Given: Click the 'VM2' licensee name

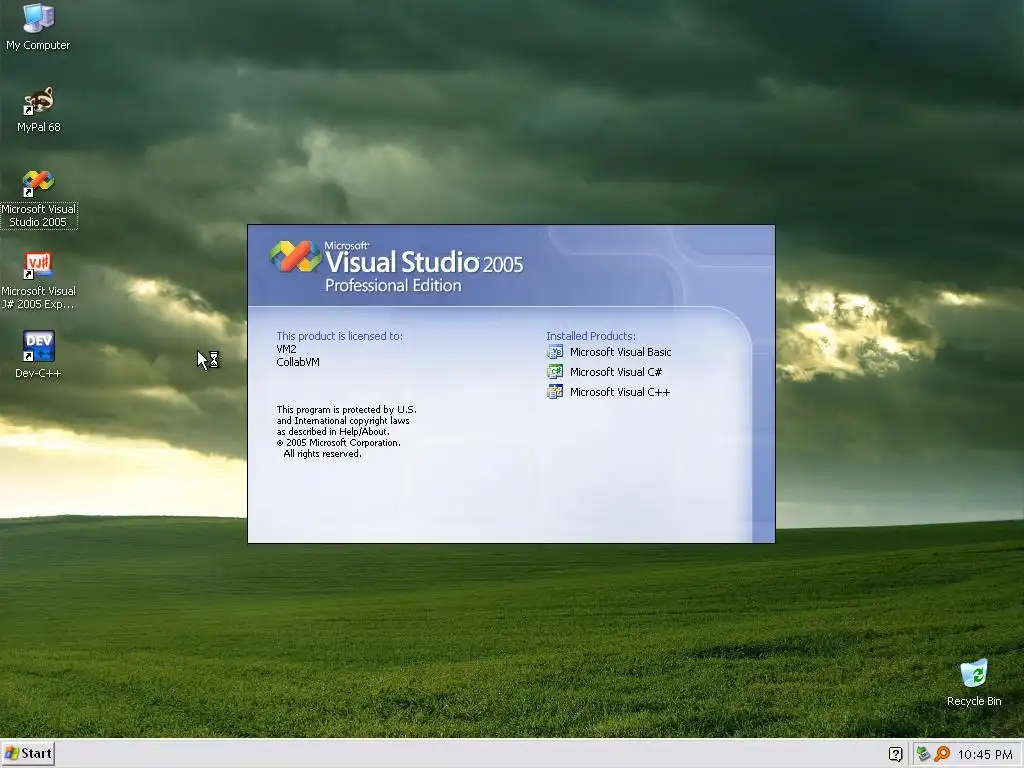Looking at the screenshot, I should 286,349.
